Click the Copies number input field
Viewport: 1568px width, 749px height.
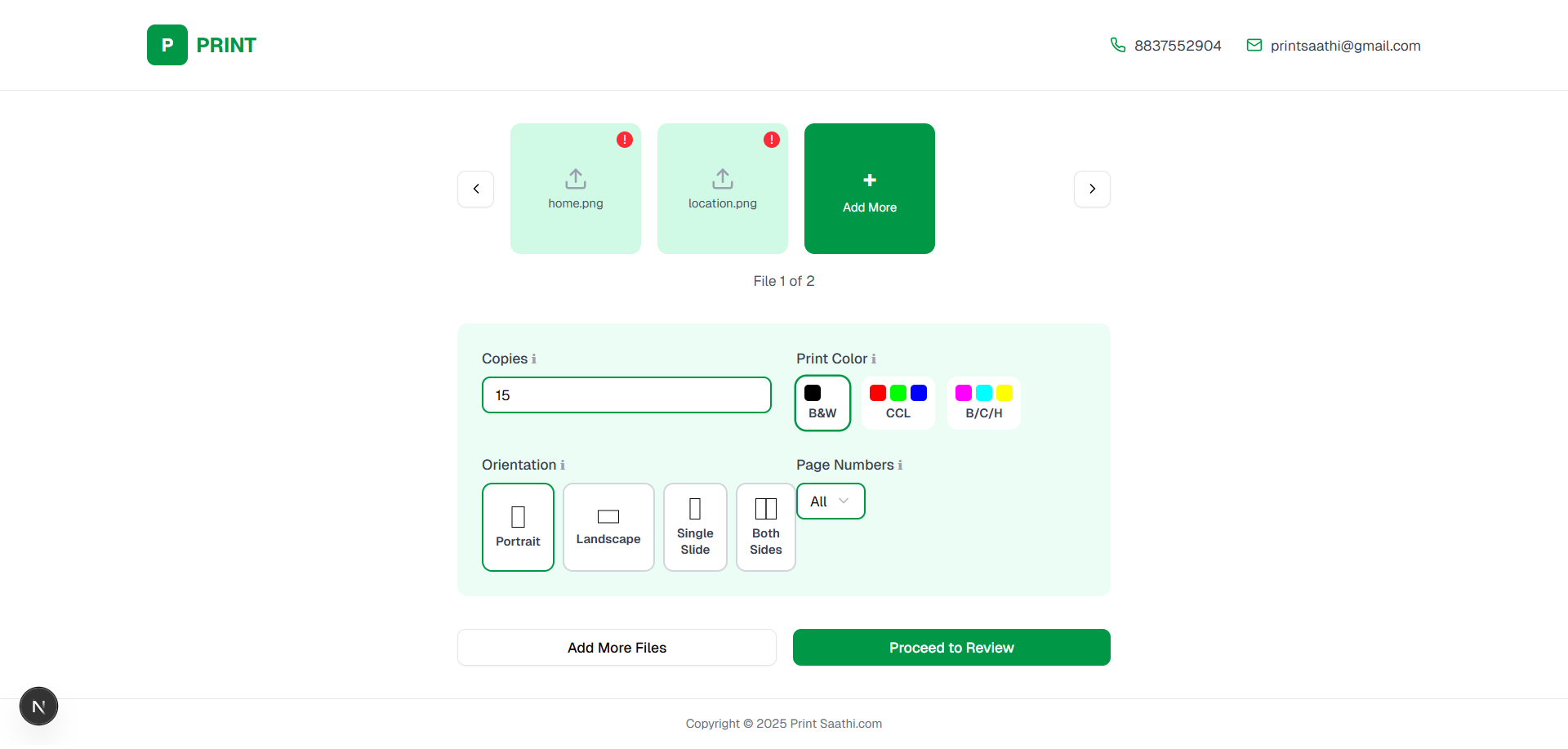click(x=626, y=395)
